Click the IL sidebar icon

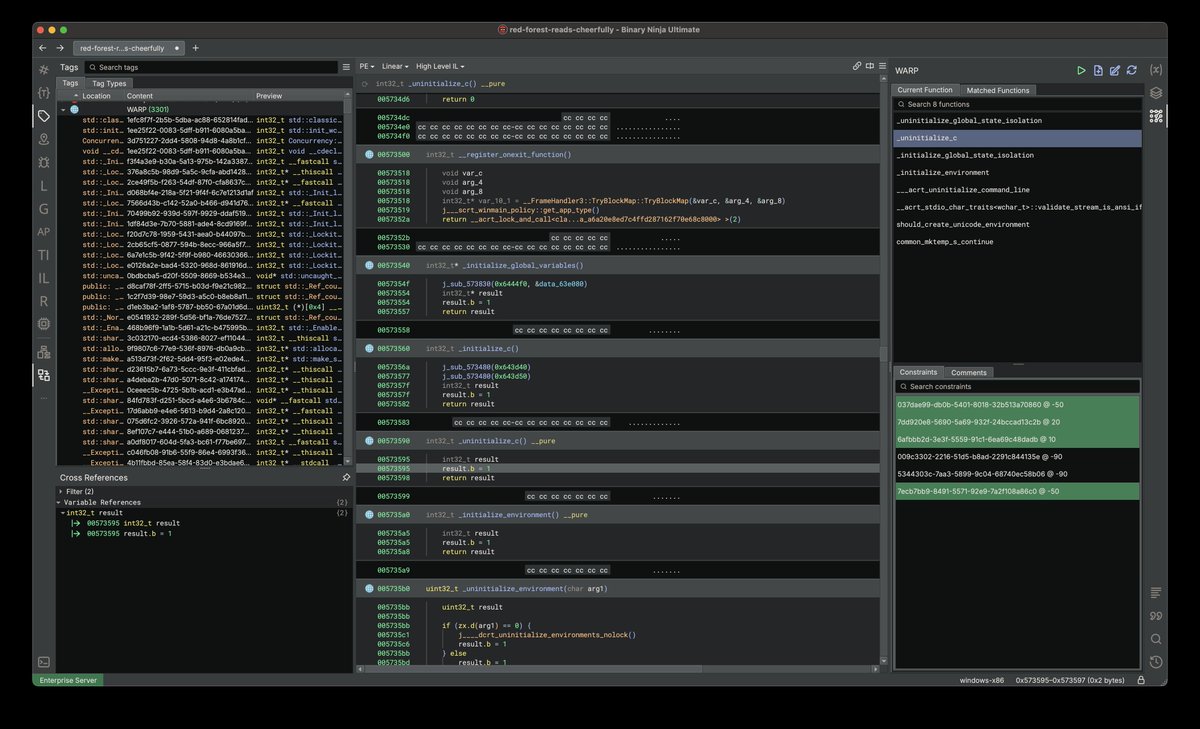[43, 278]
